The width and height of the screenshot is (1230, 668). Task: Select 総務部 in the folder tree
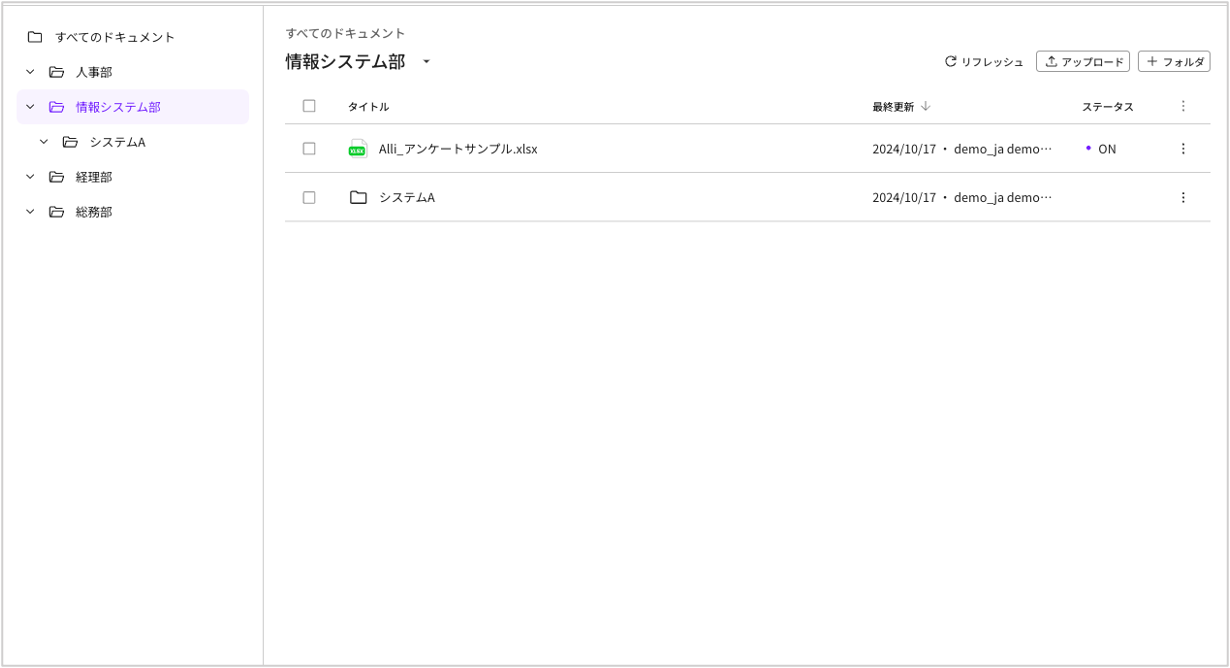click(x=94, y=212)
